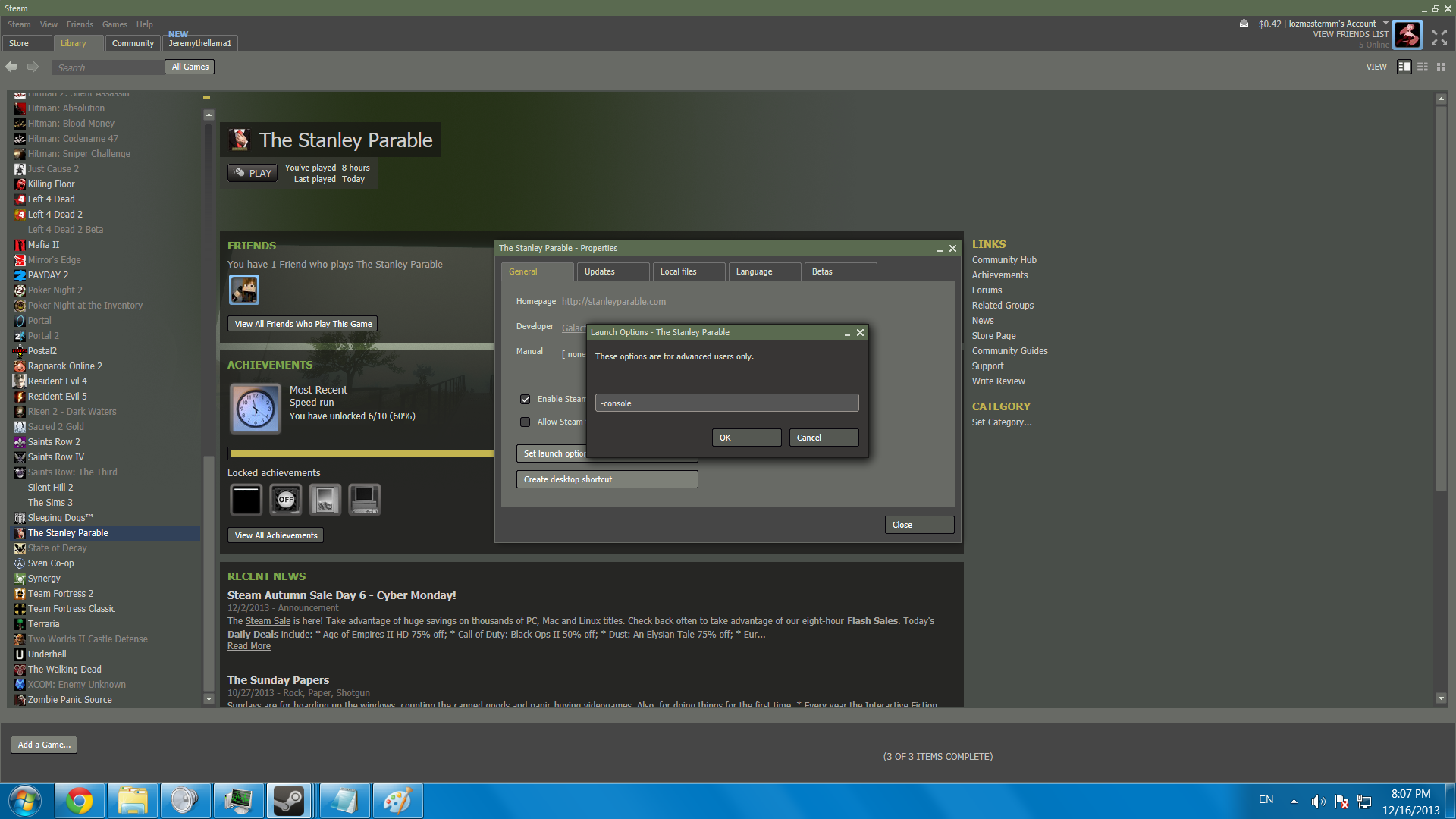Open Steam from the Windows taskbar
This screenshot has height=819, width=1456.
[288, 801]
